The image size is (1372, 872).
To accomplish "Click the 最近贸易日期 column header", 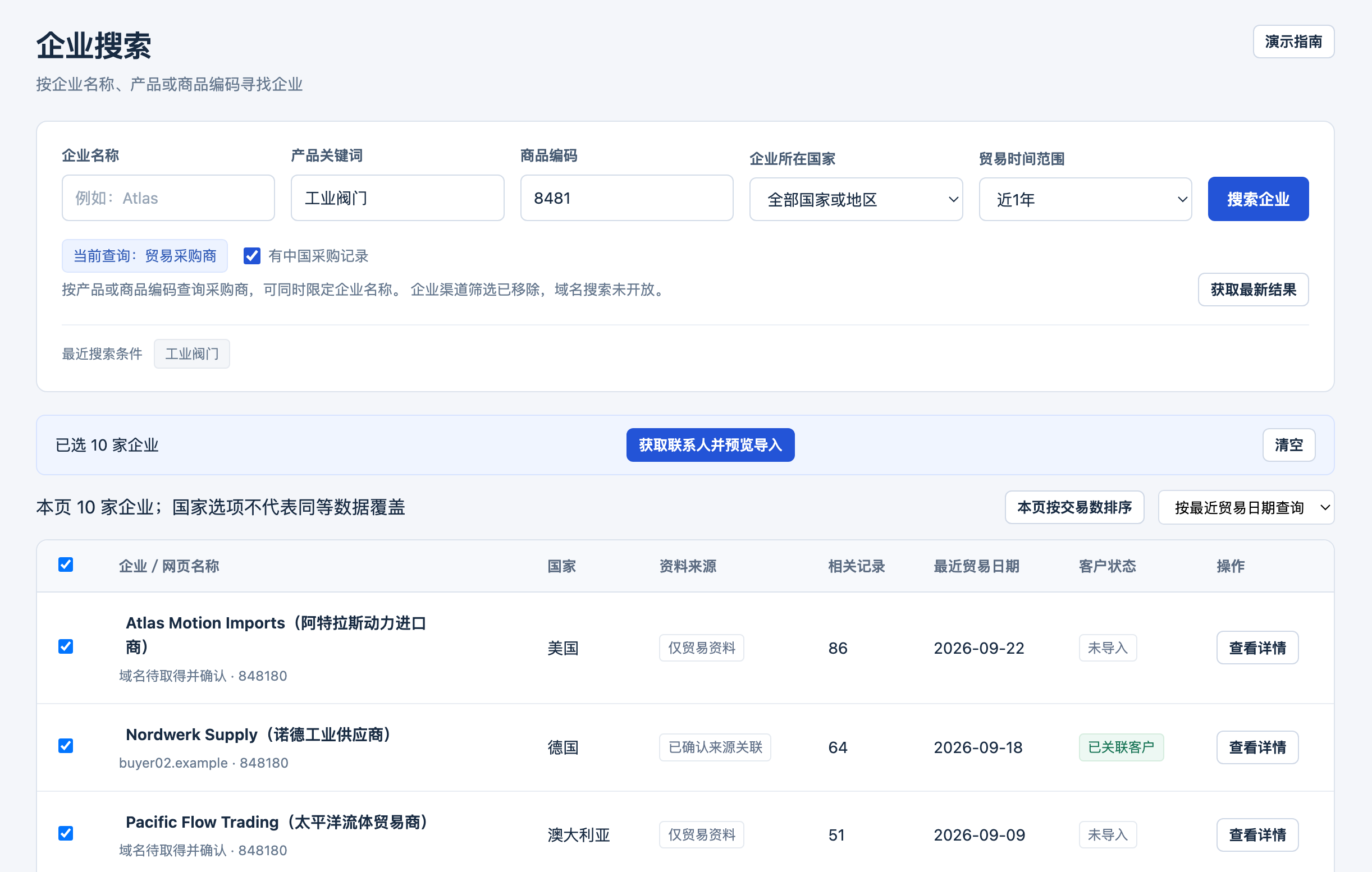I will pos(976,566).
